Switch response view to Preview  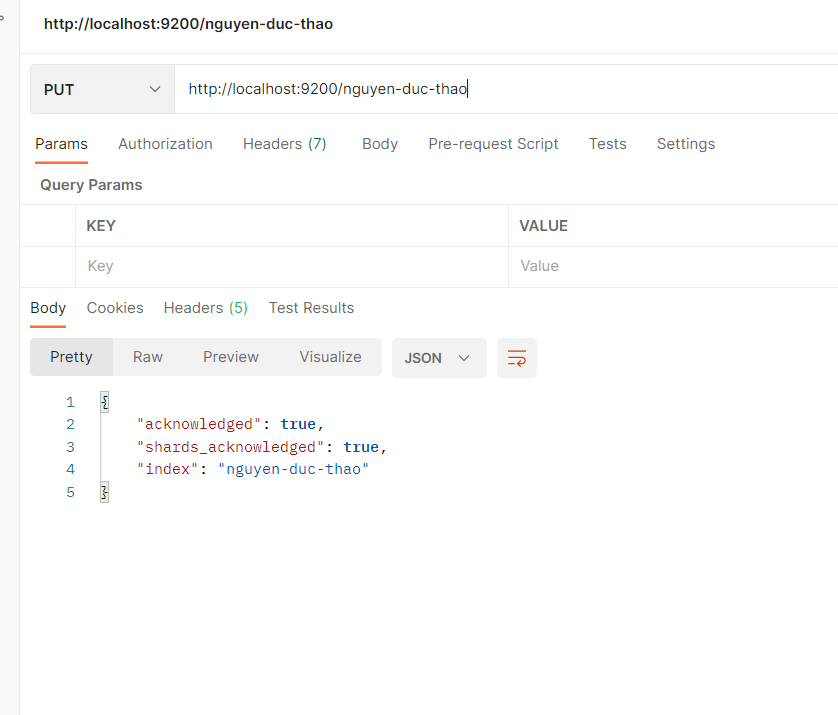tap(231, 357)
